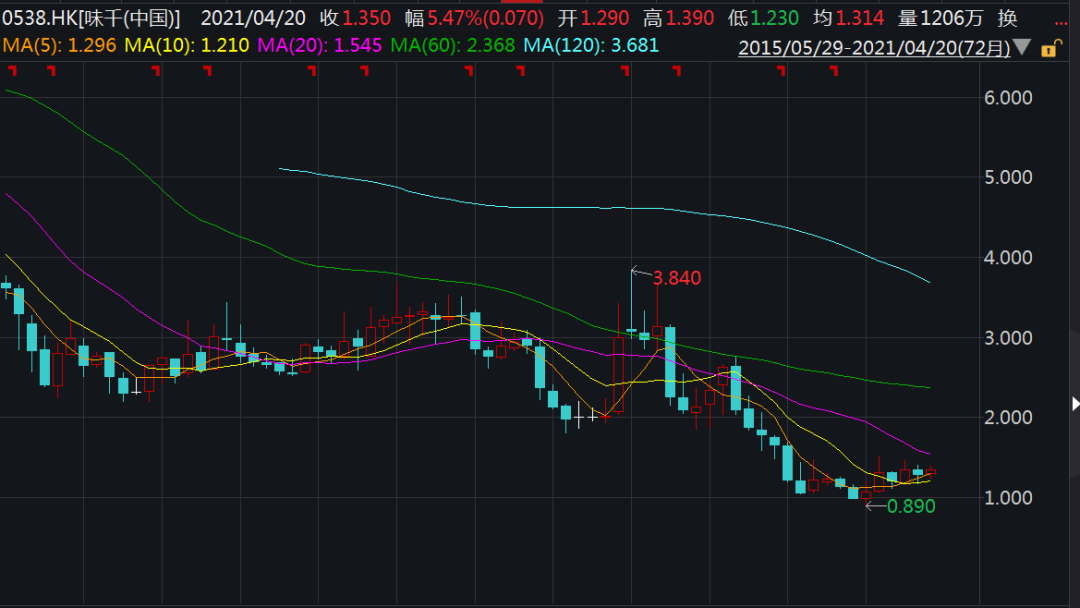Click the 3.840 peak price annotation
Screen dimensions: 1080x608
point(676,278)
